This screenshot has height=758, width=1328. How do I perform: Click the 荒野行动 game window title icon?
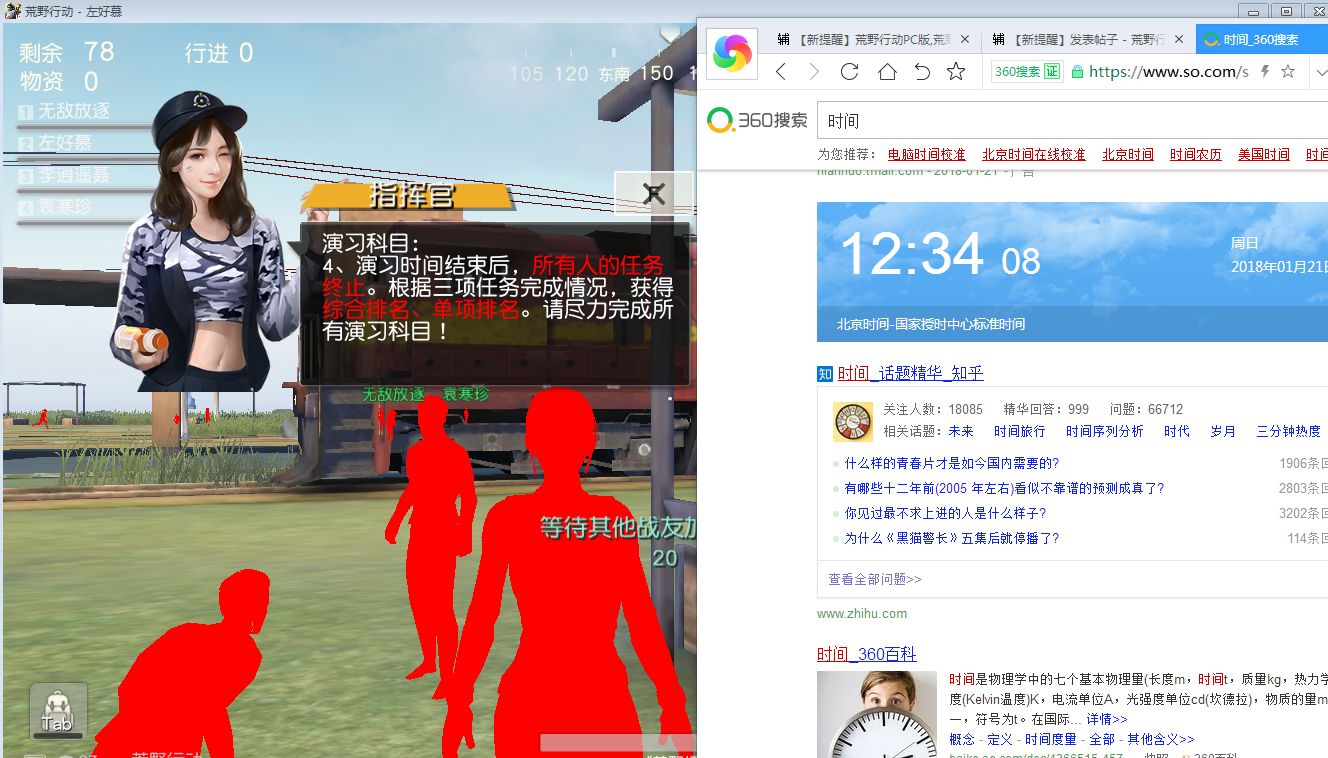click(12, 11)
